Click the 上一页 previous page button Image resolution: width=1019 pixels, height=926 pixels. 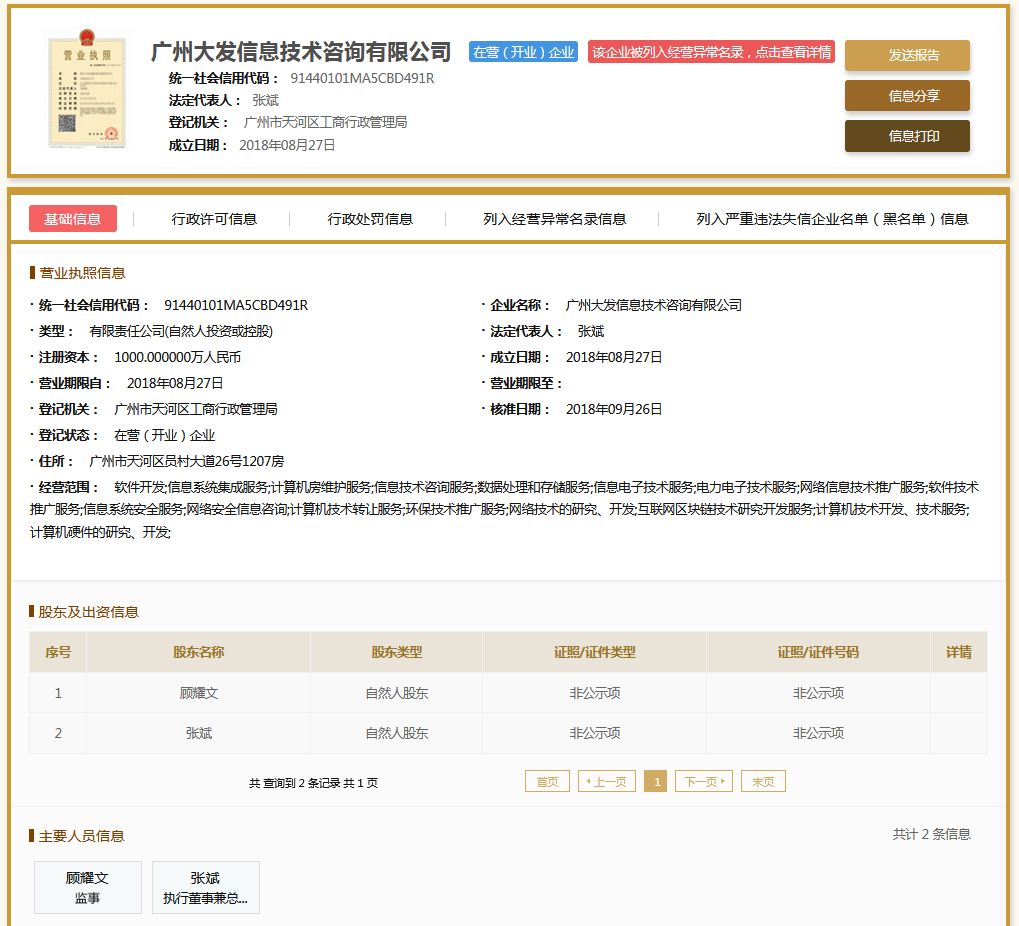607,782
